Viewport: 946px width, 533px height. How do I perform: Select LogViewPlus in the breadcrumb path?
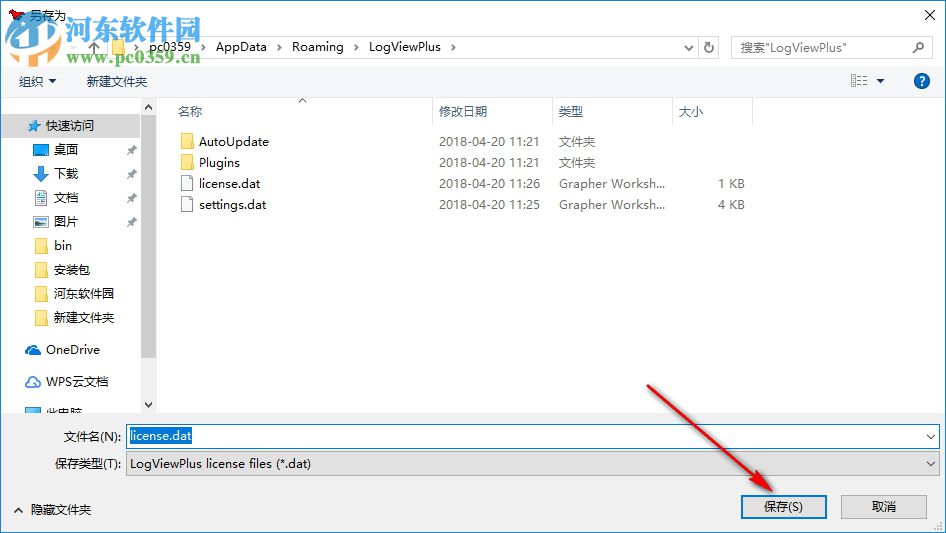pyautogui.click(x=405, y=46)
